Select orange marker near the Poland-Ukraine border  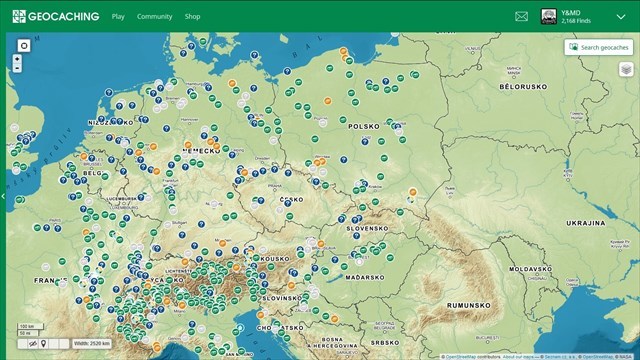point(413,192)
